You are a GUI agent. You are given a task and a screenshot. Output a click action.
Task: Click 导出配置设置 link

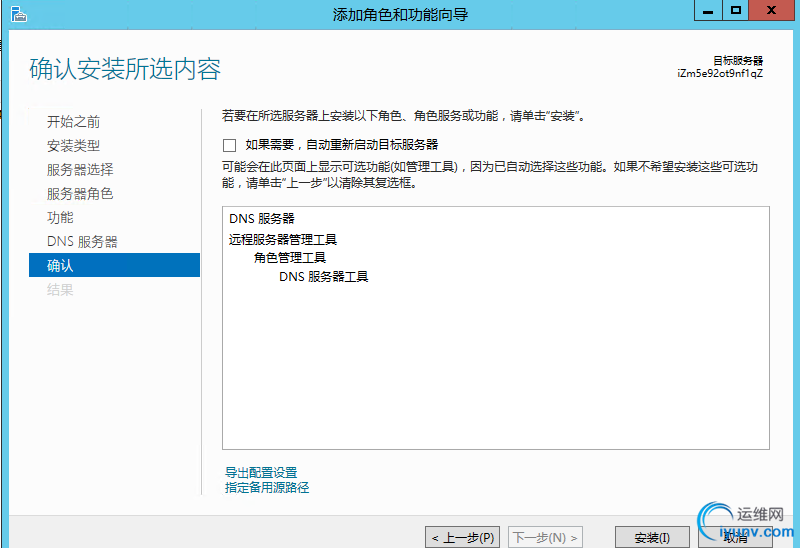[261, 472]
